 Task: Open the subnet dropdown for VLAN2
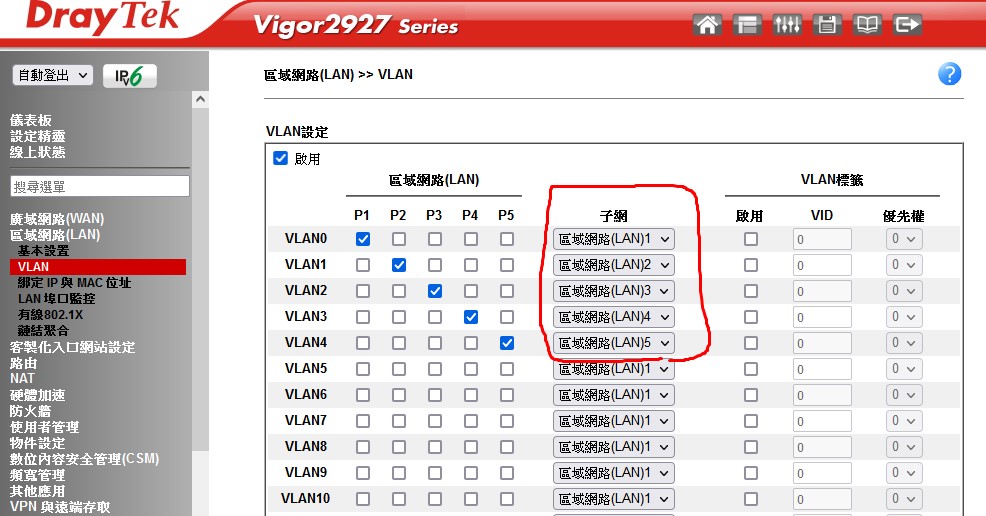(x=613, y=291)
